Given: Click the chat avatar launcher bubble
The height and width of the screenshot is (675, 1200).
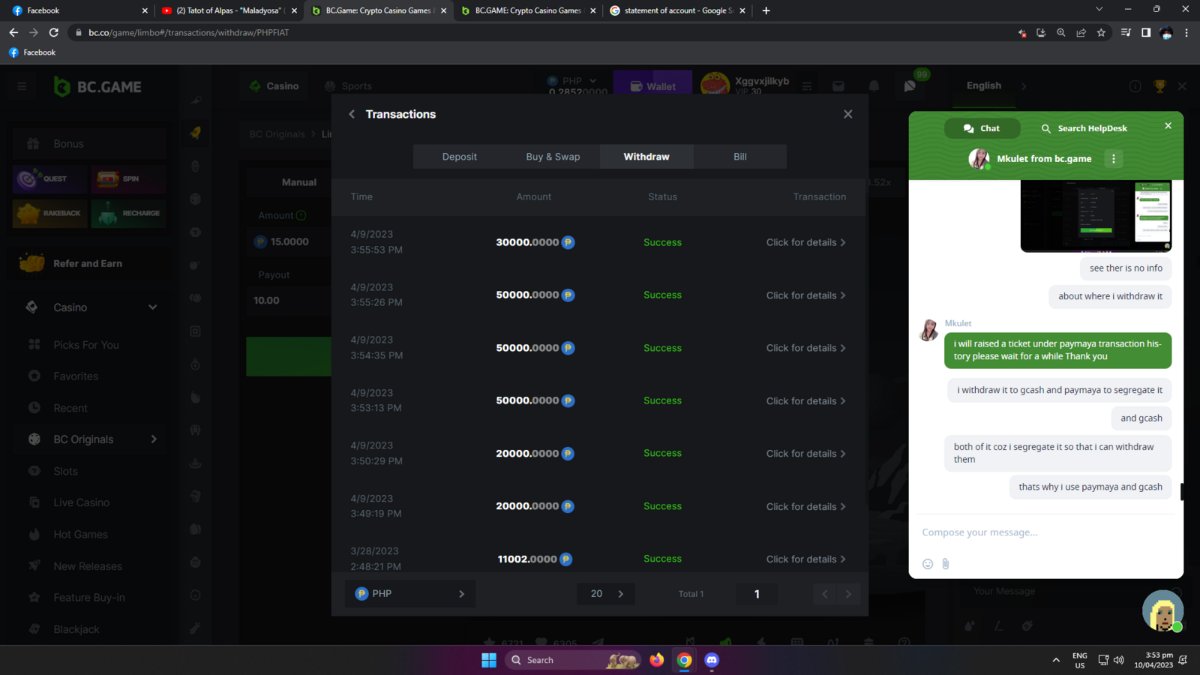Looking at the screenshot, I should (1162, 610).
